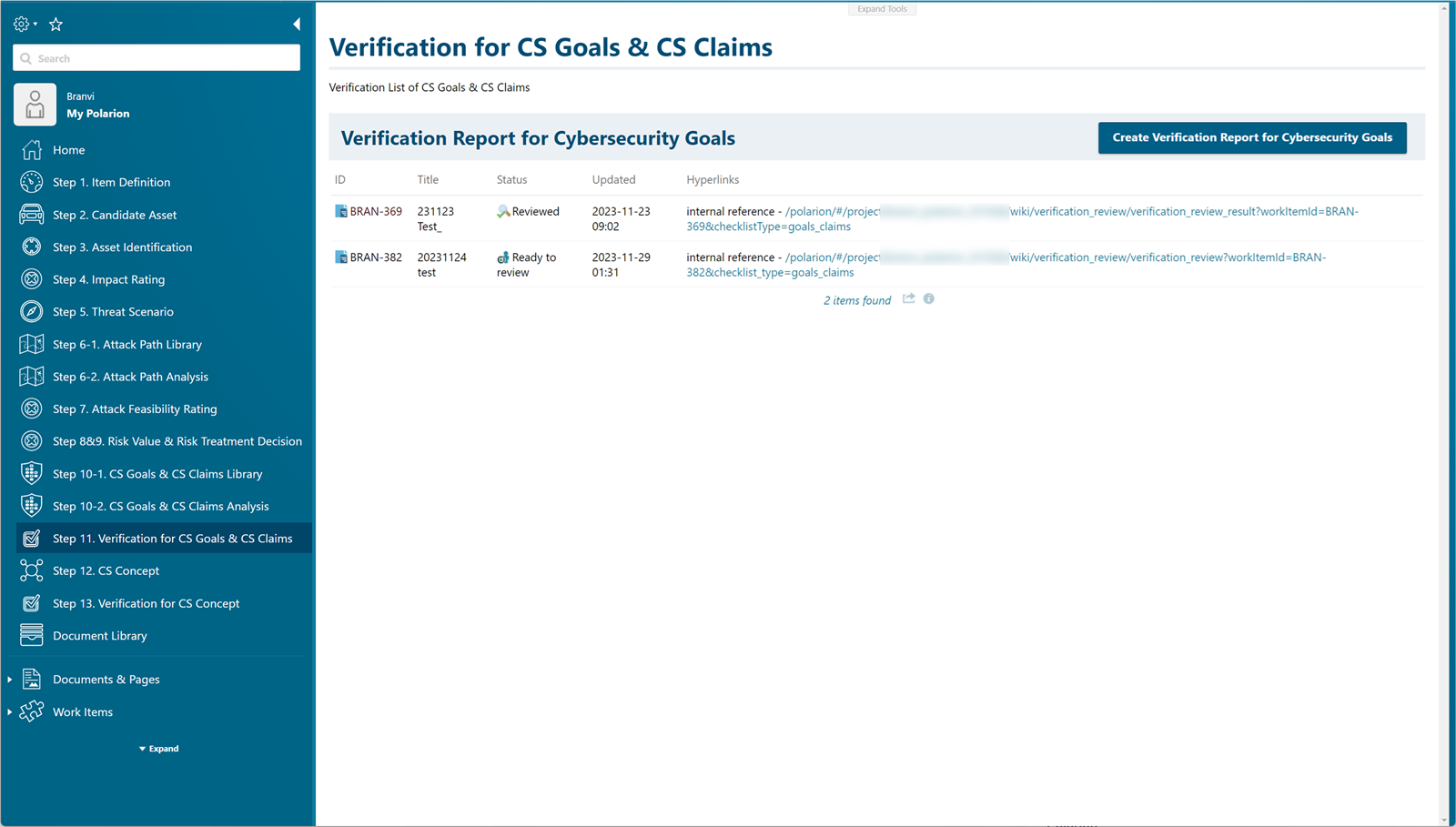Viewport: 1456px width, 827px height.
Task: Click the Expand Tools bar
Action: [x=882, y=9]
